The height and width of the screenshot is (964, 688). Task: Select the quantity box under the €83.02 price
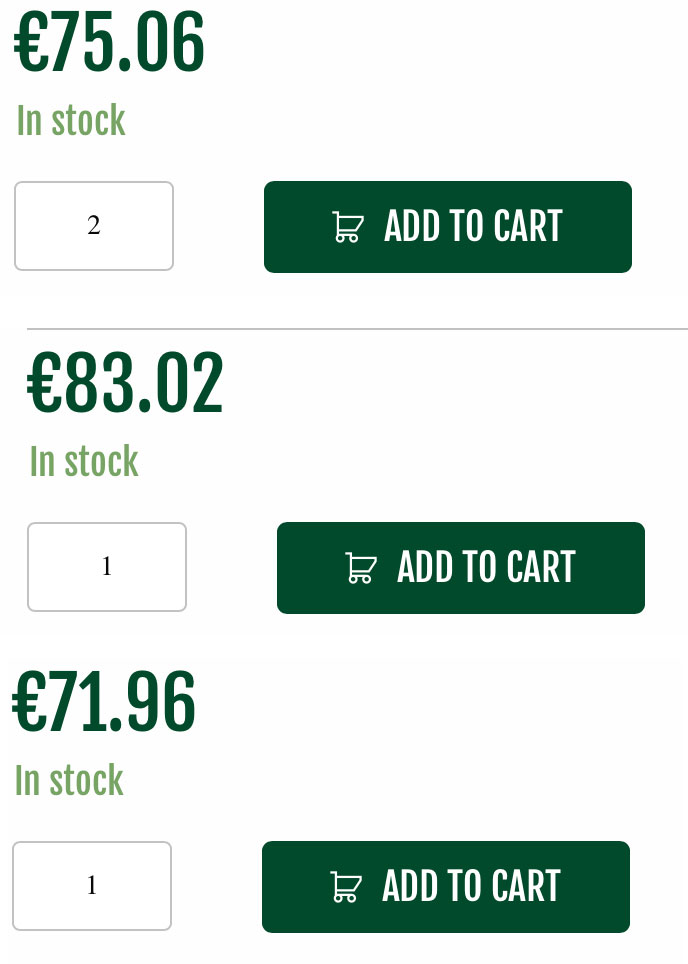tap(107, 567)
